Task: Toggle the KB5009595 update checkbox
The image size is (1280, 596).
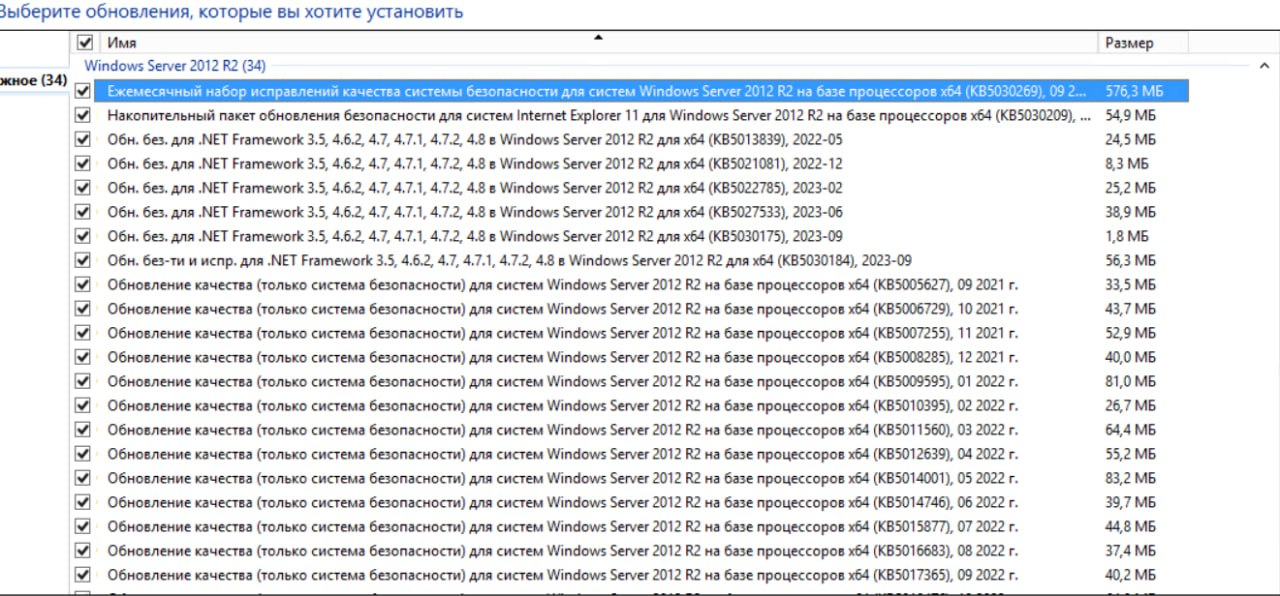Action: [83, 381]
